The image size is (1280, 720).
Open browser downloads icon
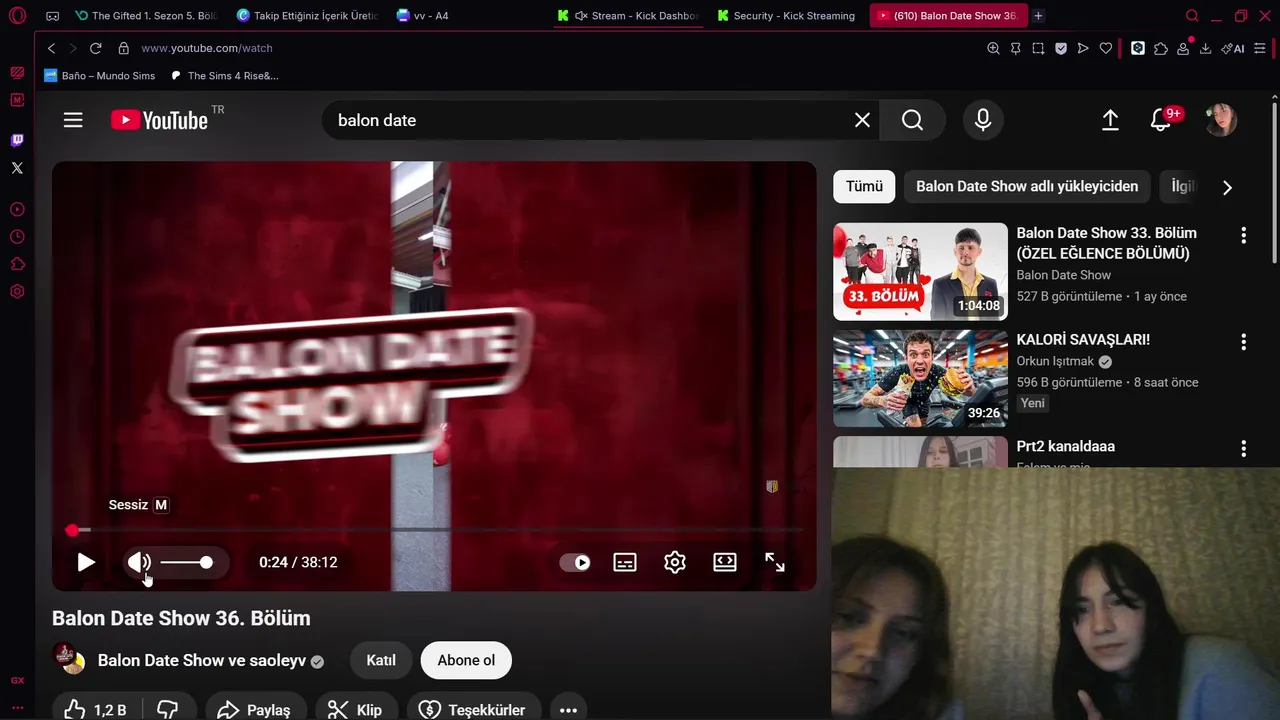click(1206, 48)
